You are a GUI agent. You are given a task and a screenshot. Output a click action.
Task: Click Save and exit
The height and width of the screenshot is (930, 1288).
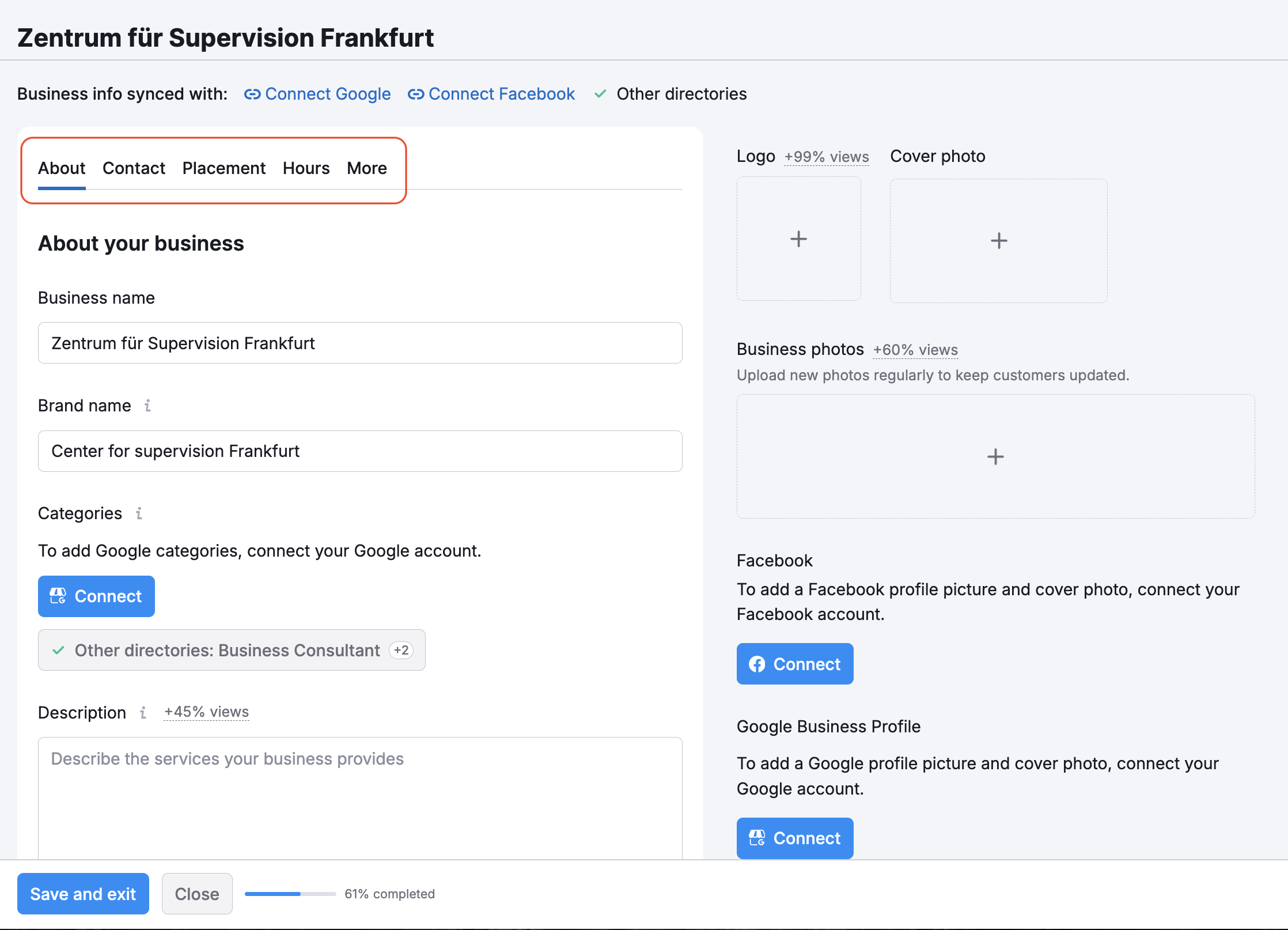pyautogui.click(x=83, y=894)
